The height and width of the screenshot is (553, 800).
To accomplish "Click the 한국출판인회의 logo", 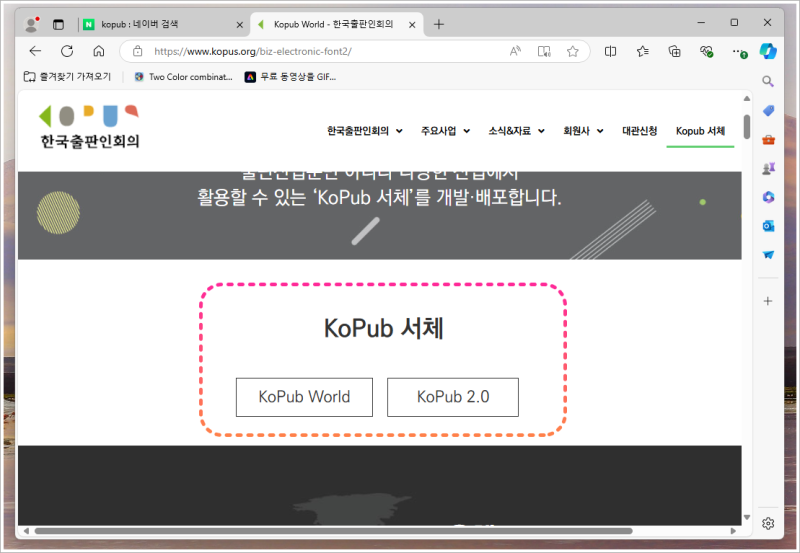I will point(90,127).
